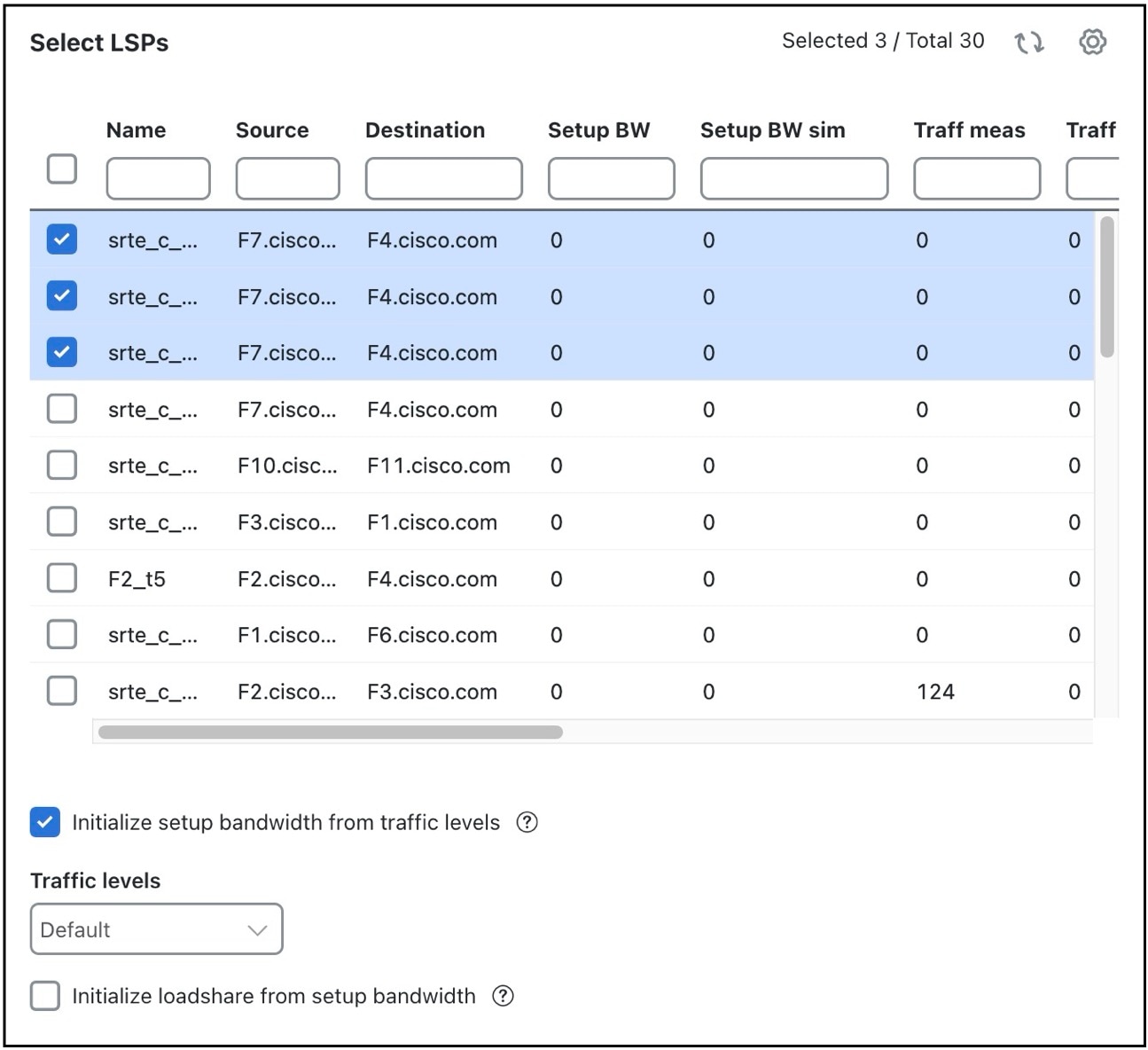This screenshot has width=1148, height=1050.
Task: Click the F10.cisc... source cell
Action: (287, 466)
